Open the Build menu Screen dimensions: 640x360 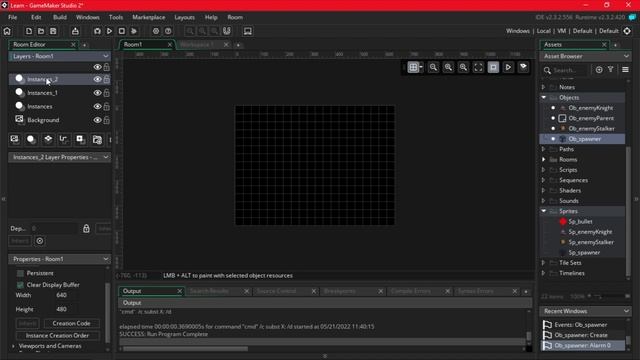point(60,17)
